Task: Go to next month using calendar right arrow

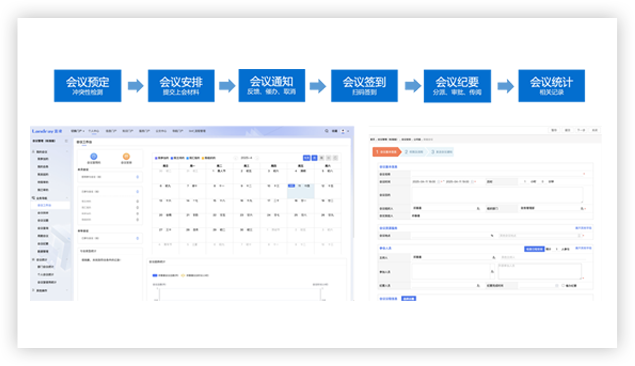Action: [258, 158]
